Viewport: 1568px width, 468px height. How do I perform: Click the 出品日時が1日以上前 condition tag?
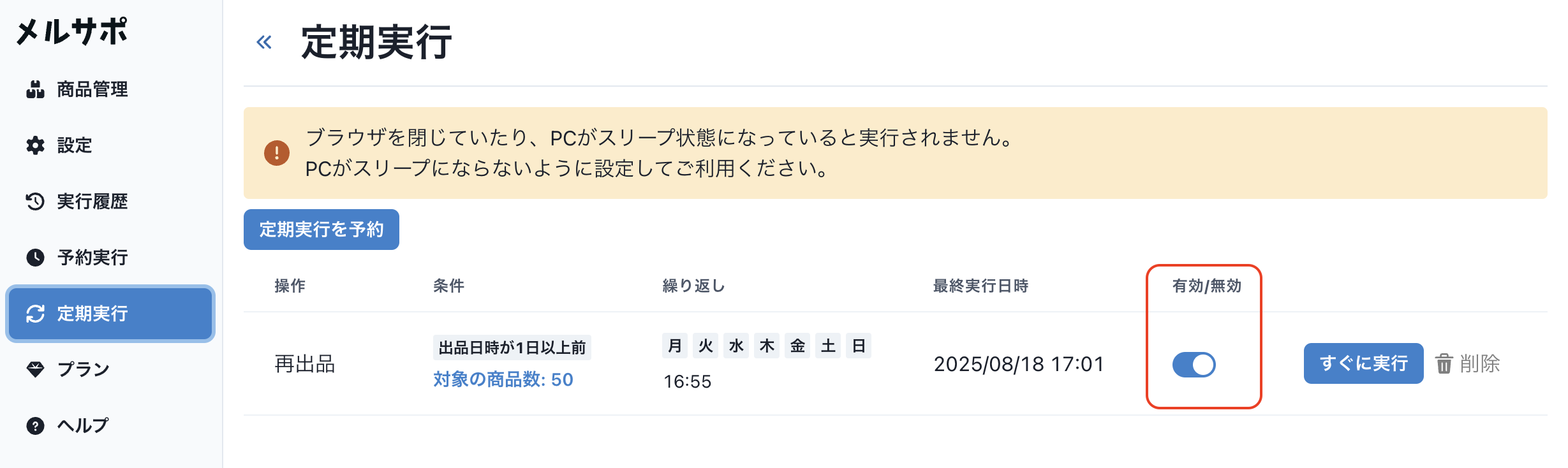[x=512, y=347]
